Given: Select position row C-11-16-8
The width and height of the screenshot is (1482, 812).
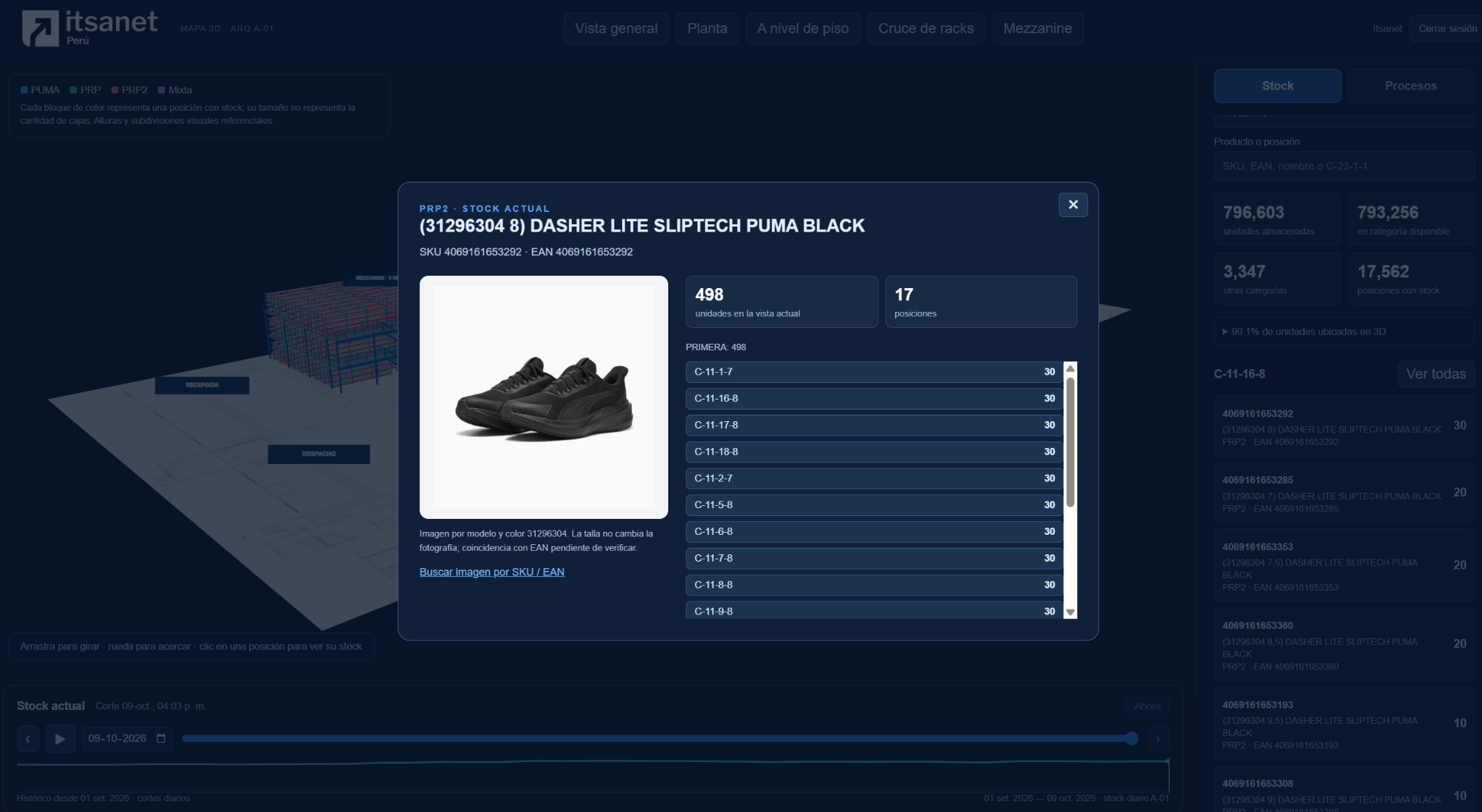Looking at the screenshot, I should [874, 399].
